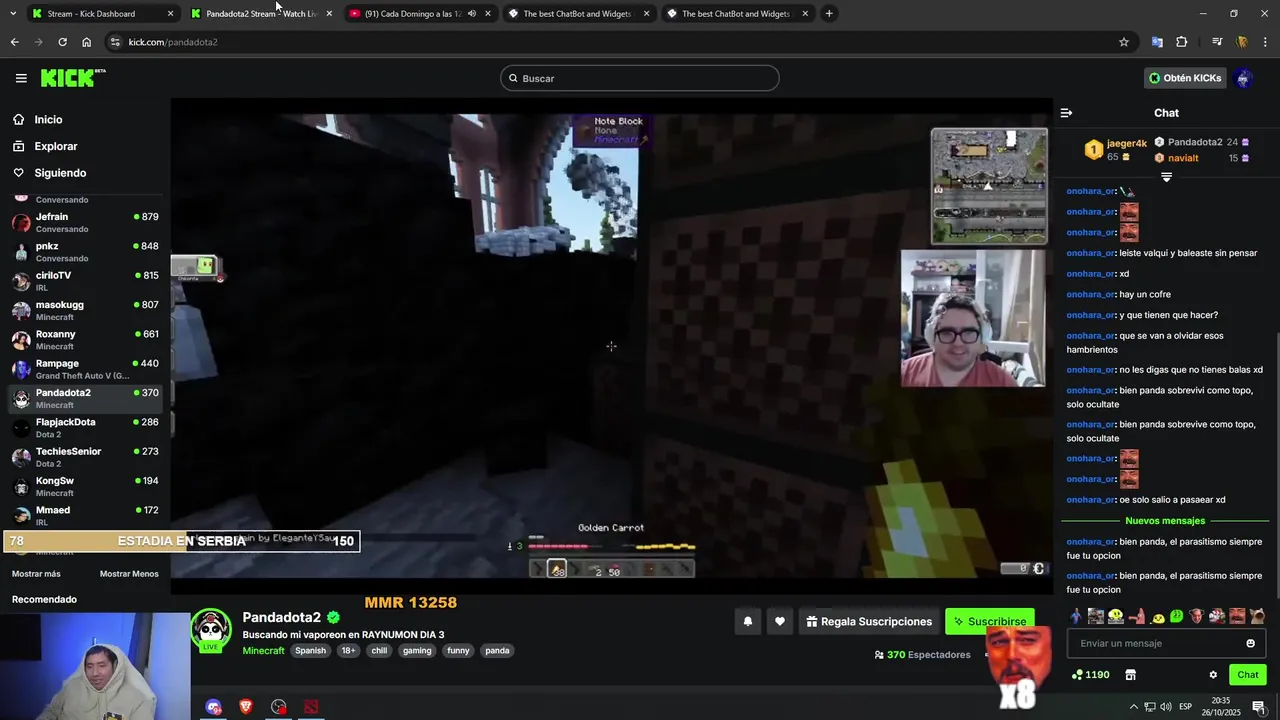Click the 1190 channel points counter

click(1090, 675)
